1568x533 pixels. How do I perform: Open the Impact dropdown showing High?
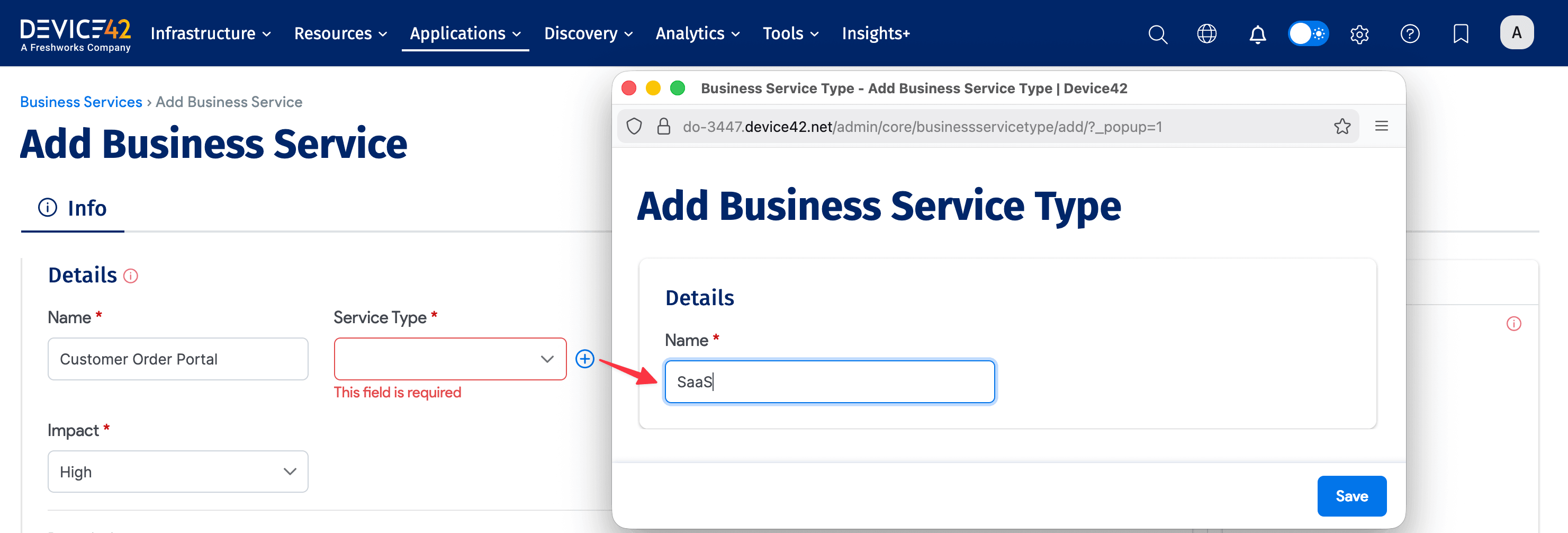pyautogui.click(x=177, y=471)
